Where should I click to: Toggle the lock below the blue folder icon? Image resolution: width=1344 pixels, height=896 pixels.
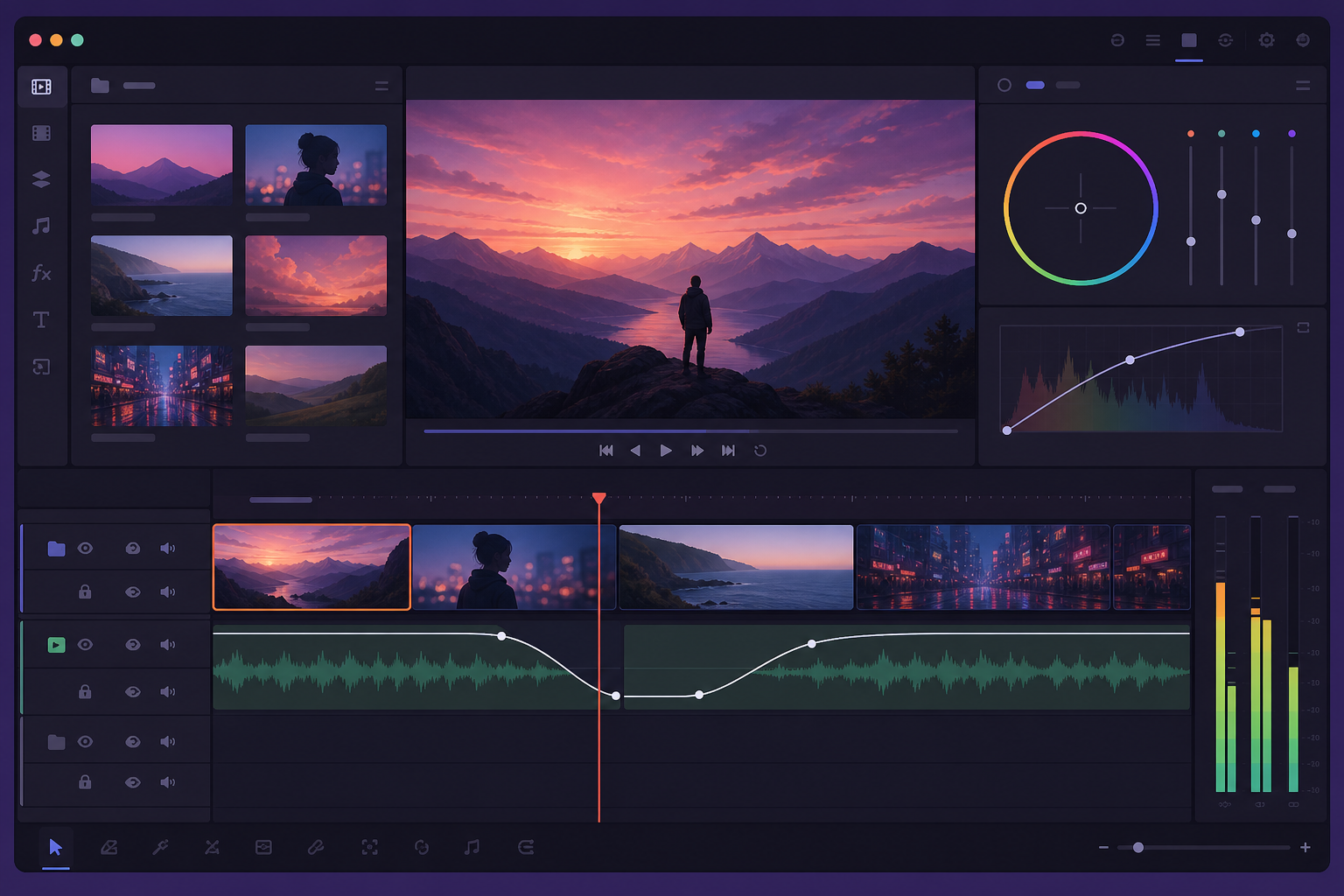tap(85, 592)
